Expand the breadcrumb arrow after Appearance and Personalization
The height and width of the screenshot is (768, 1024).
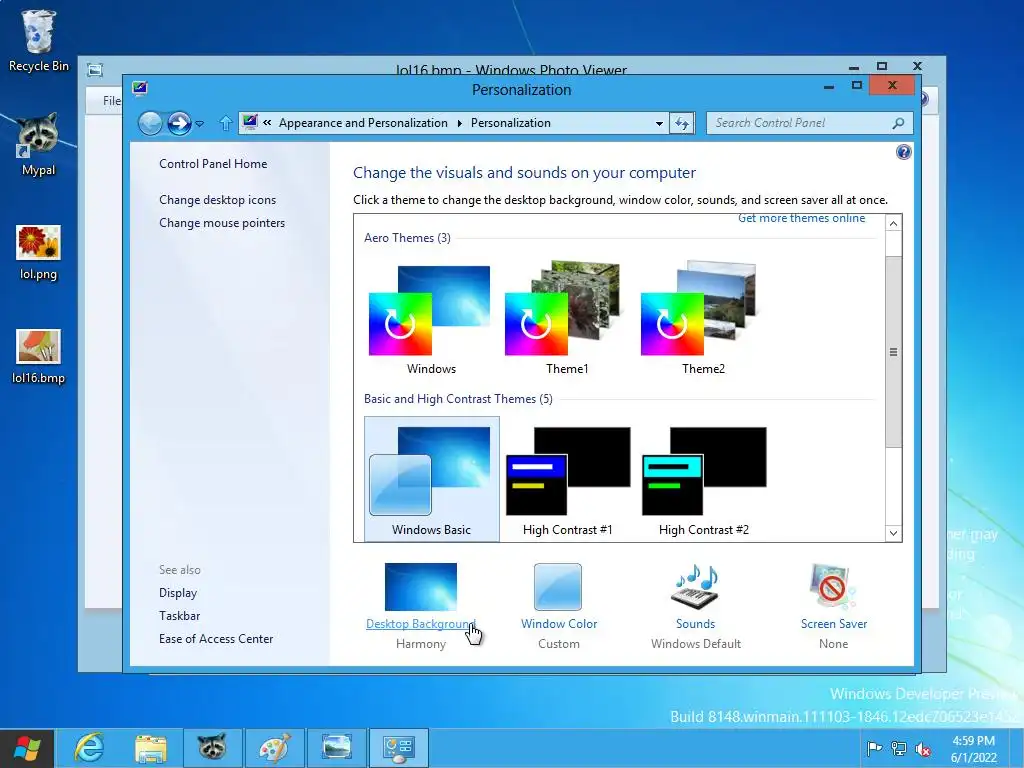click(459, 123)
